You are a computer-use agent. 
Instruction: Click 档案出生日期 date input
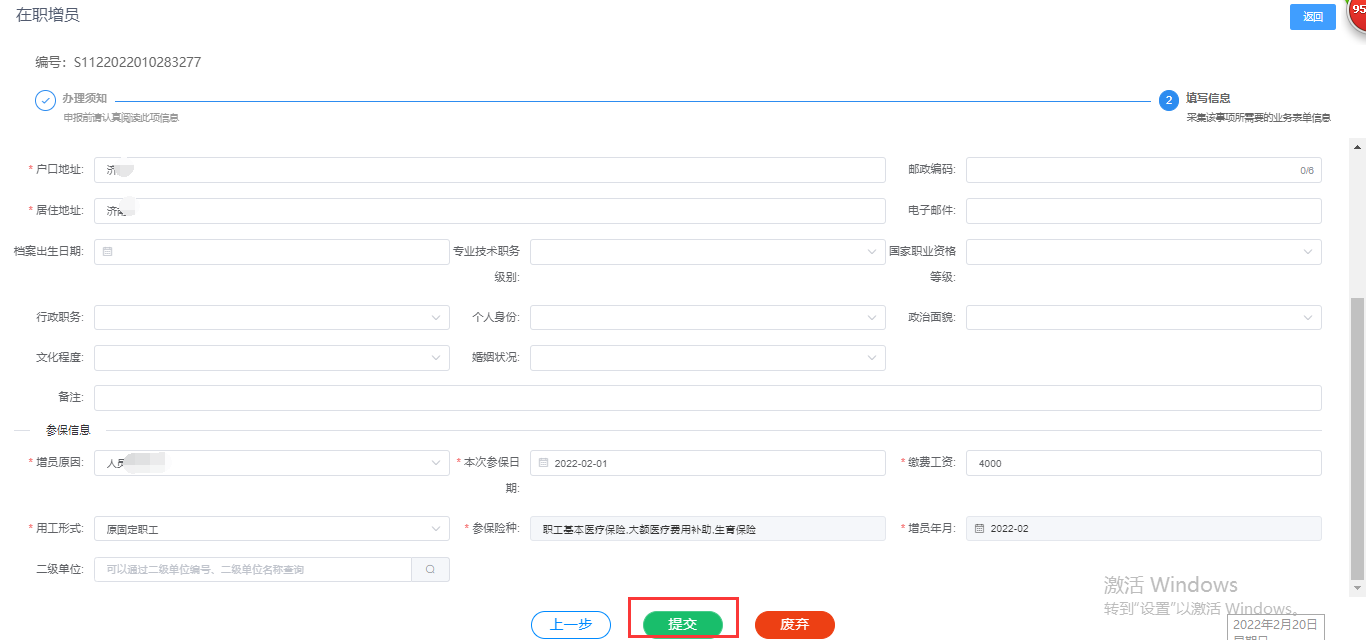click(272, 252)
